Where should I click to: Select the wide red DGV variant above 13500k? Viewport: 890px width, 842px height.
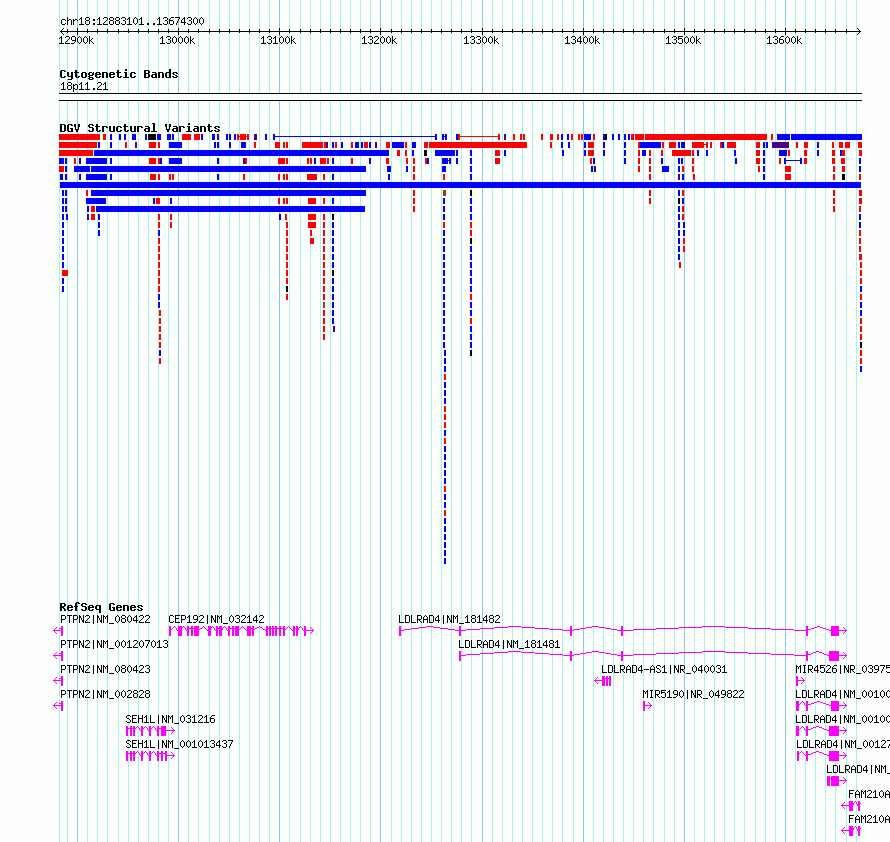click(706, 137)
